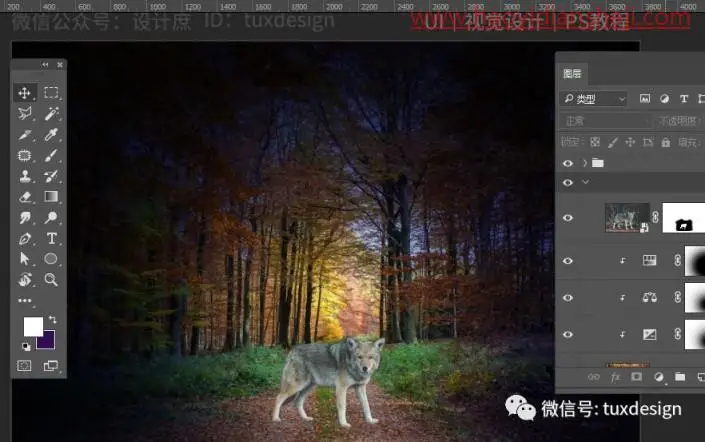Select mask thumbnail of color balance layer

click(x=695, y=297)
